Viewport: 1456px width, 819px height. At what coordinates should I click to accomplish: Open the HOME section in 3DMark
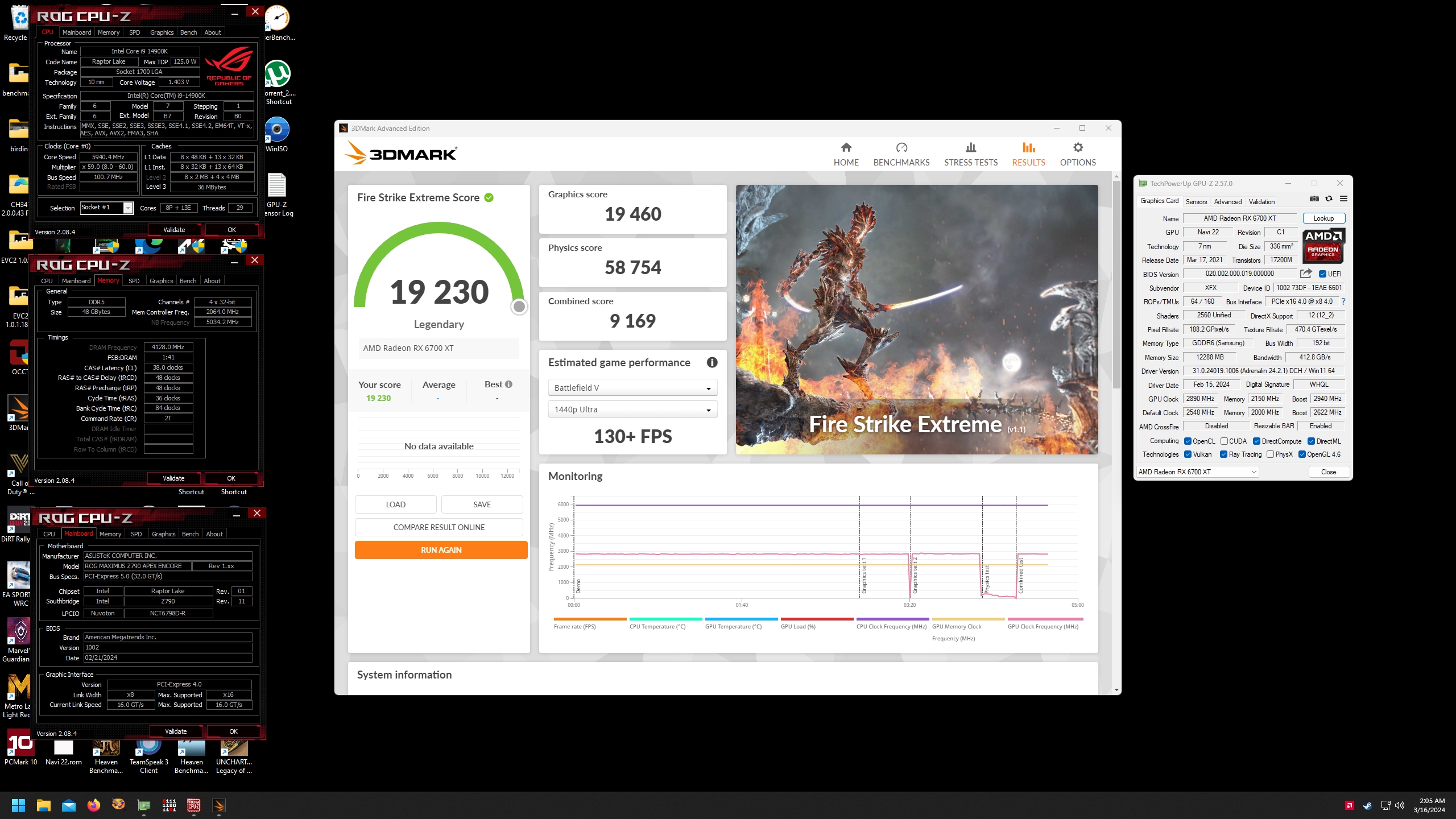click(x=846, y=154)
